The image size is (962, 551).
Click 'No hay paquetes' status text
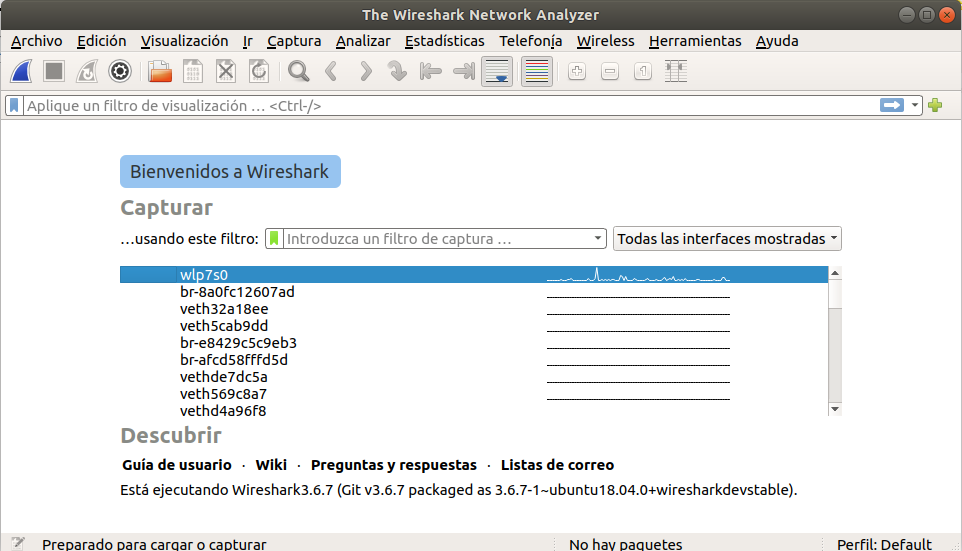tap(625, 544)
